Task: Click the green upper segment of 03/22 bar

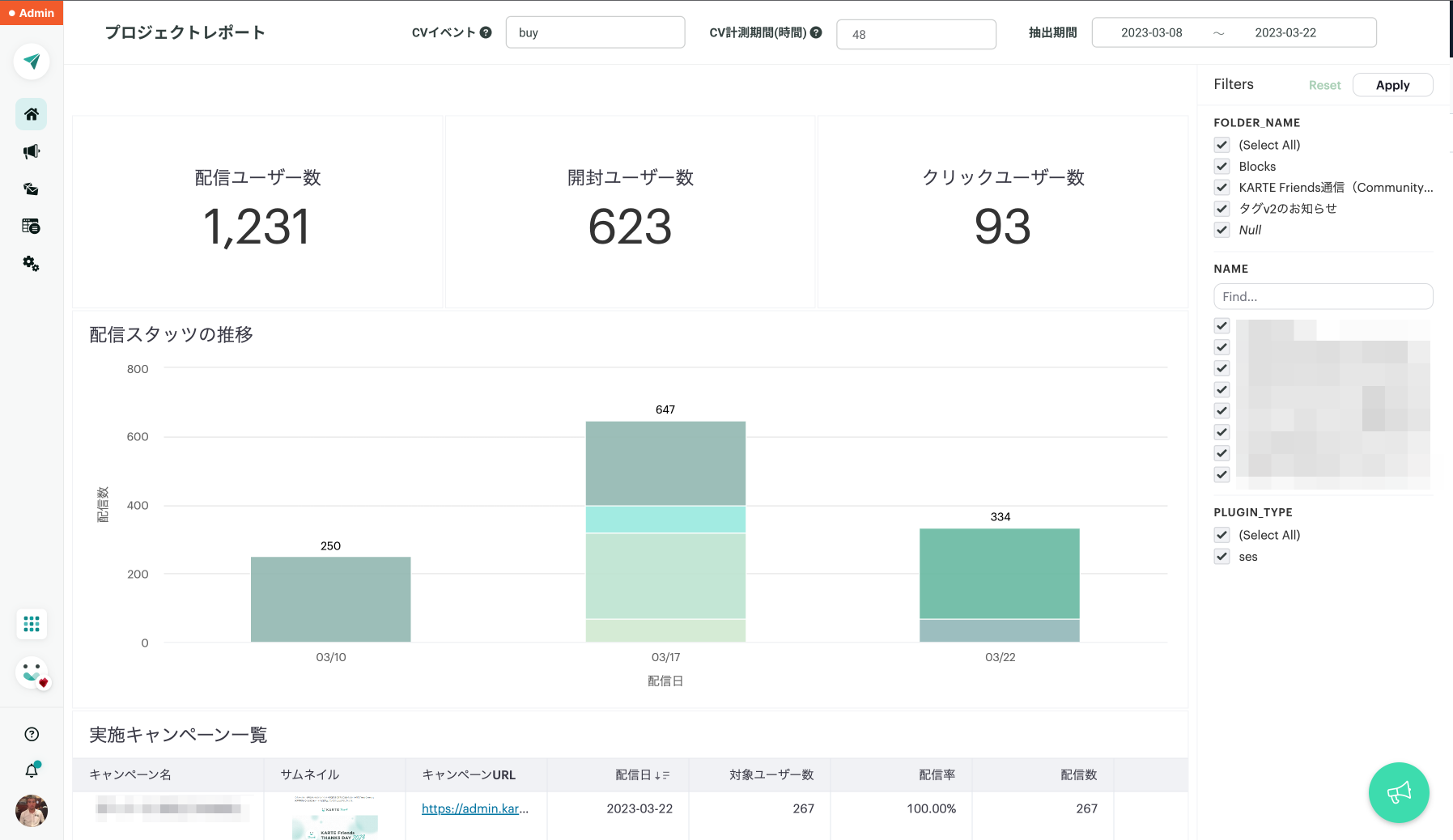Action: point(999,573)
